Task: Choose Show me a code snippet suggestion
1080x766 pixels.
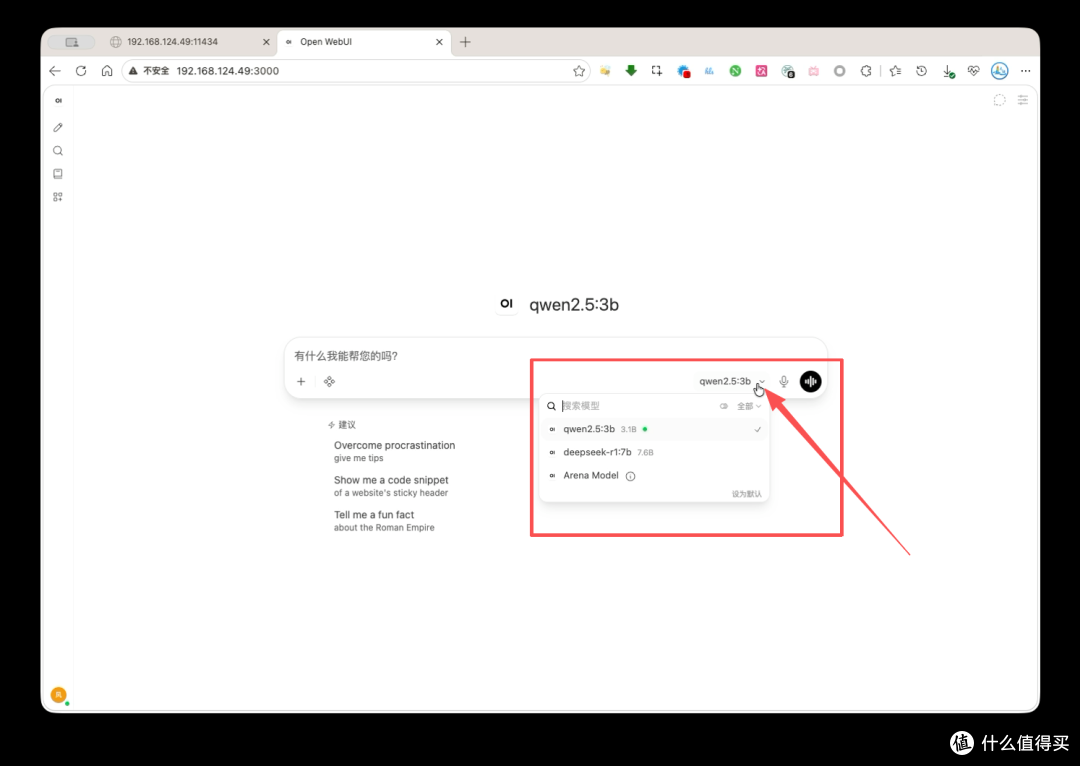Action: 391,486
